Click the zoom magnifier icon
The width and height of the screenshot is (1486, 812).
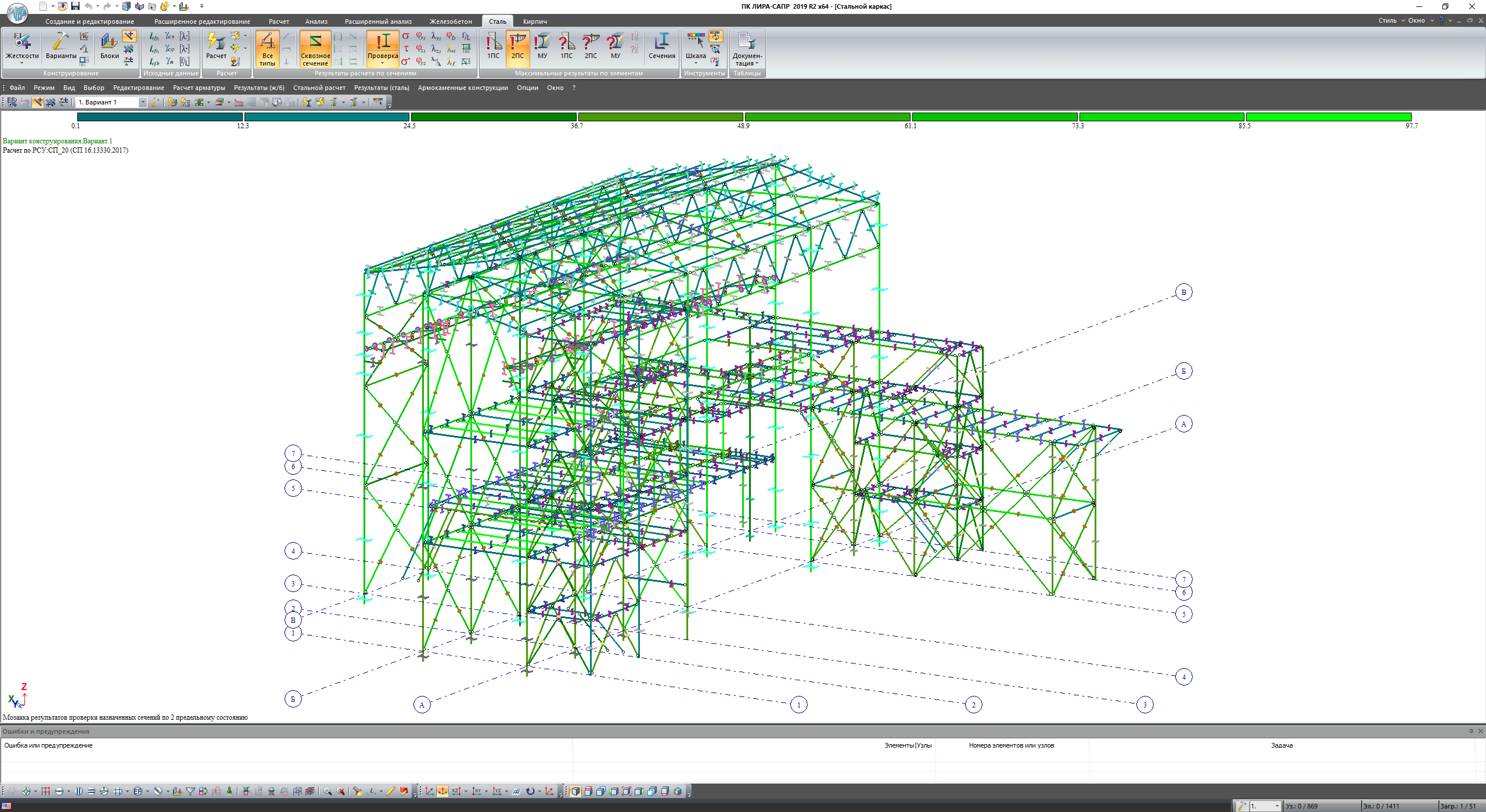coord(328,791)
